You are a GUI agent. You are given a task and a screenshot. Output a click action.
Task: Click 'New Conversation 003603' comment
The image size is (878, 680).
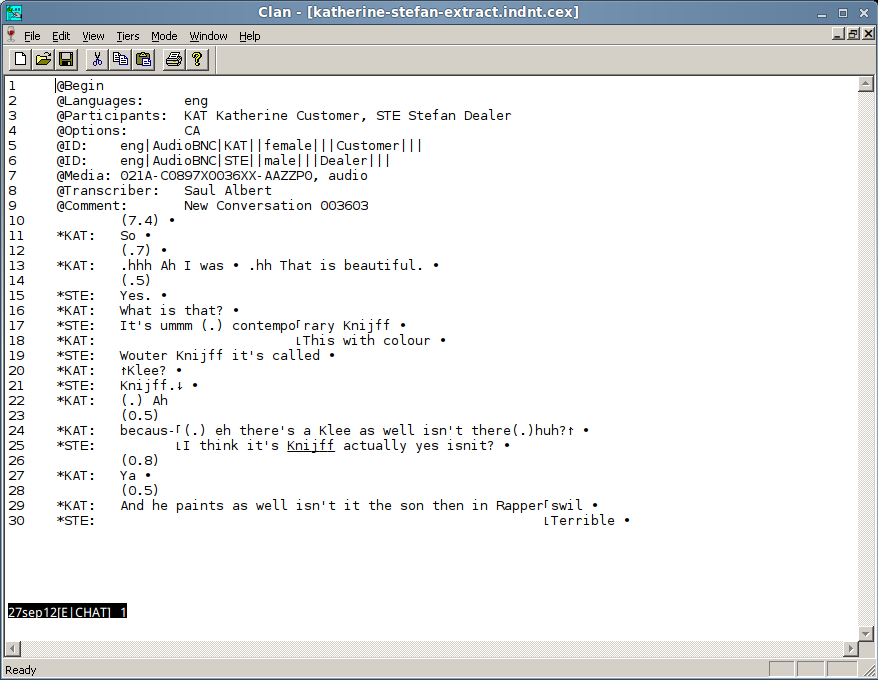click(x=276, y=206)
